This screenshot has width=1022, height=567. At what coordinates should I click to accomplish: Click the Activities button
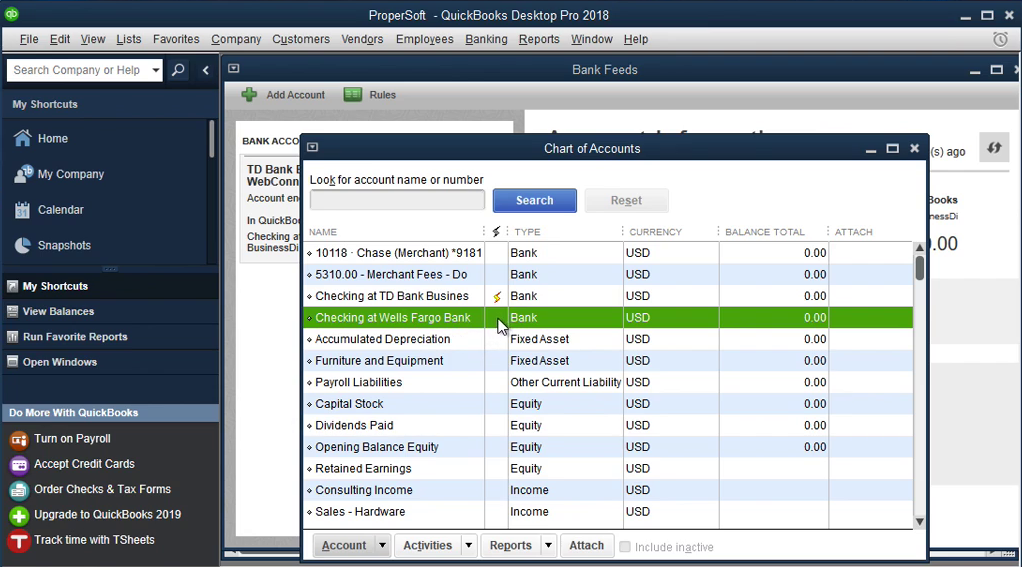coord(428,545)
